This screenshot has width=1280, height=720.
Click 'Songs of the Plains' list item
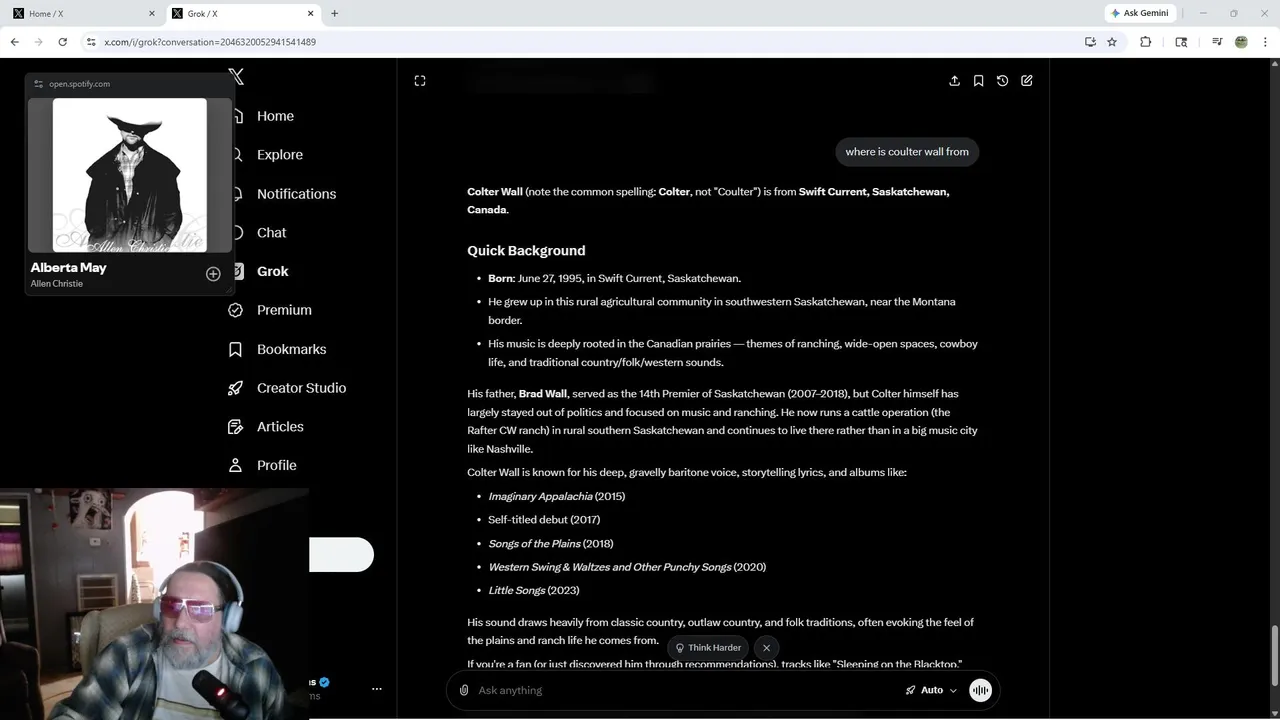[x=551, y=544]
